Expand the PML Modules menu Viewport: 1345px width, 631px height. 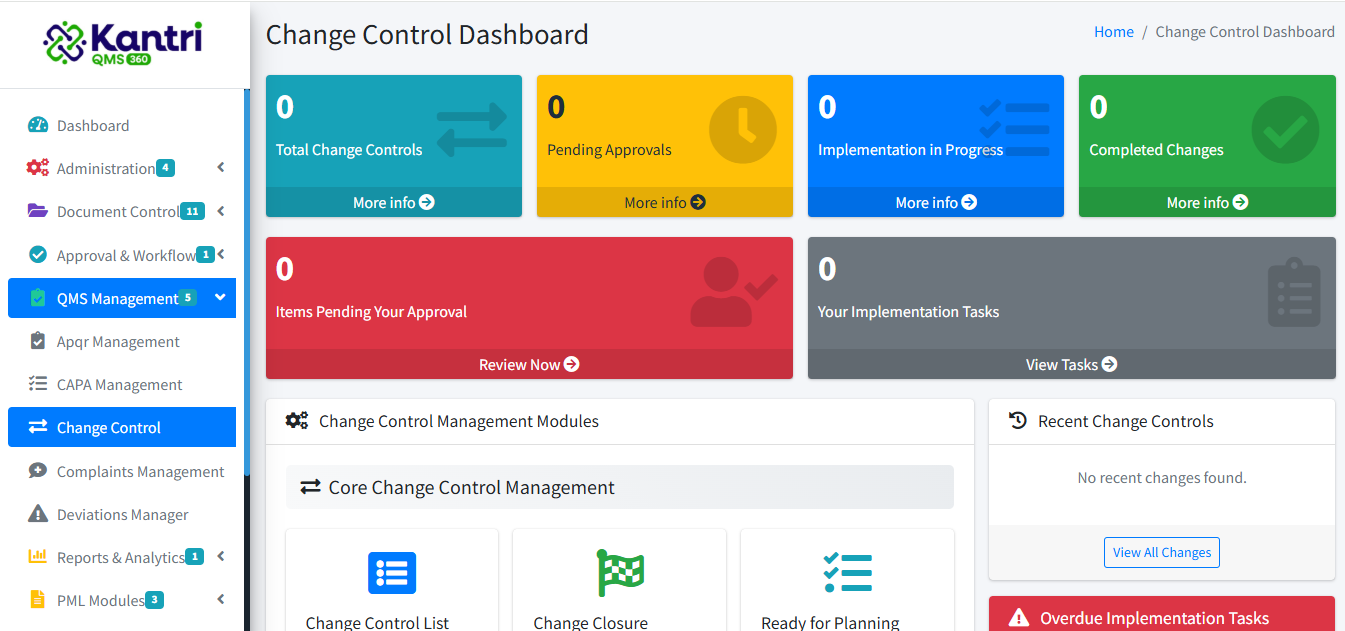pos(220,600)
